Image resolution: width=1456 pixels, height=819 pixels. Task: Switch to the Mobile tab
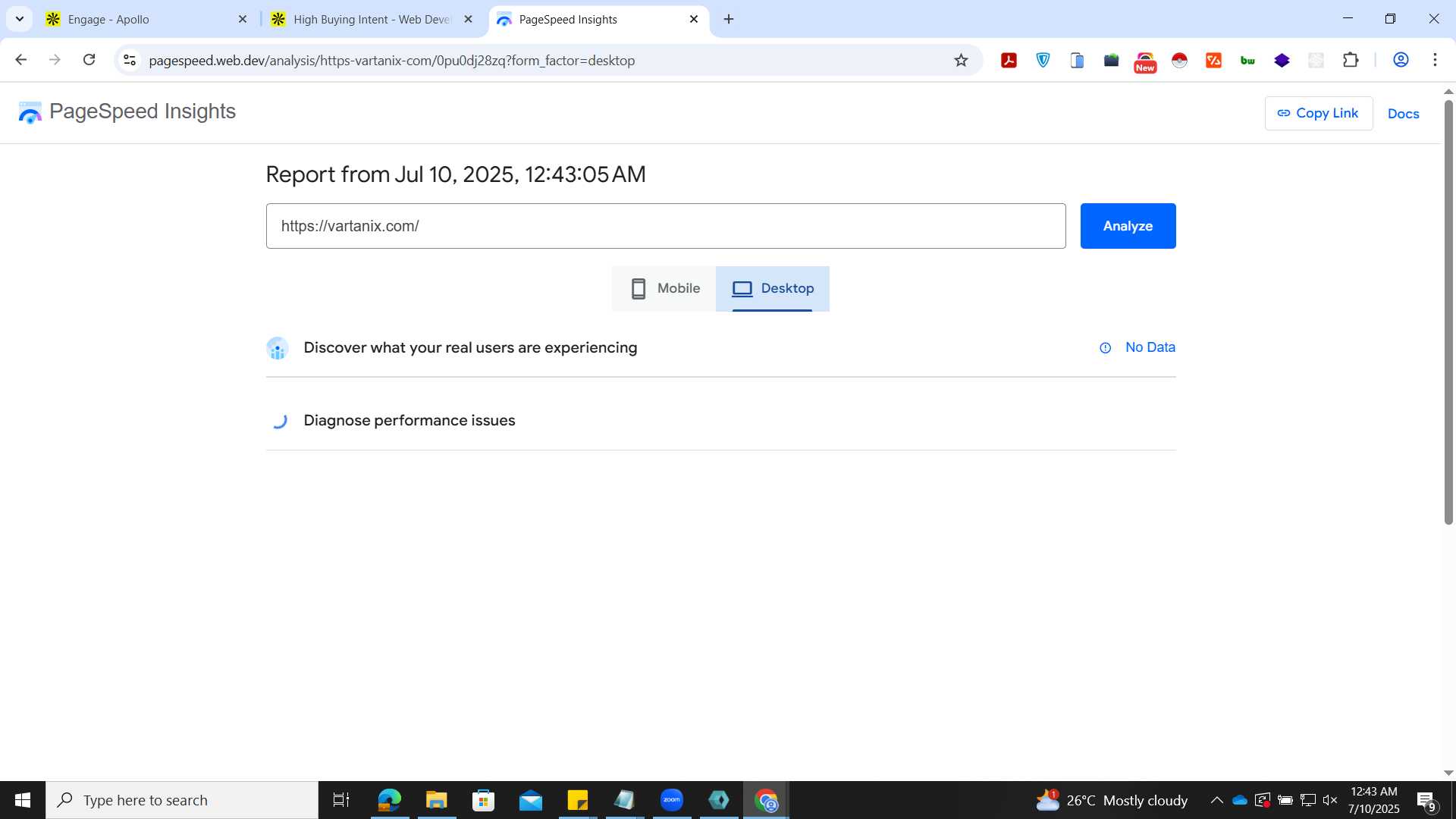tap(664, 289)
